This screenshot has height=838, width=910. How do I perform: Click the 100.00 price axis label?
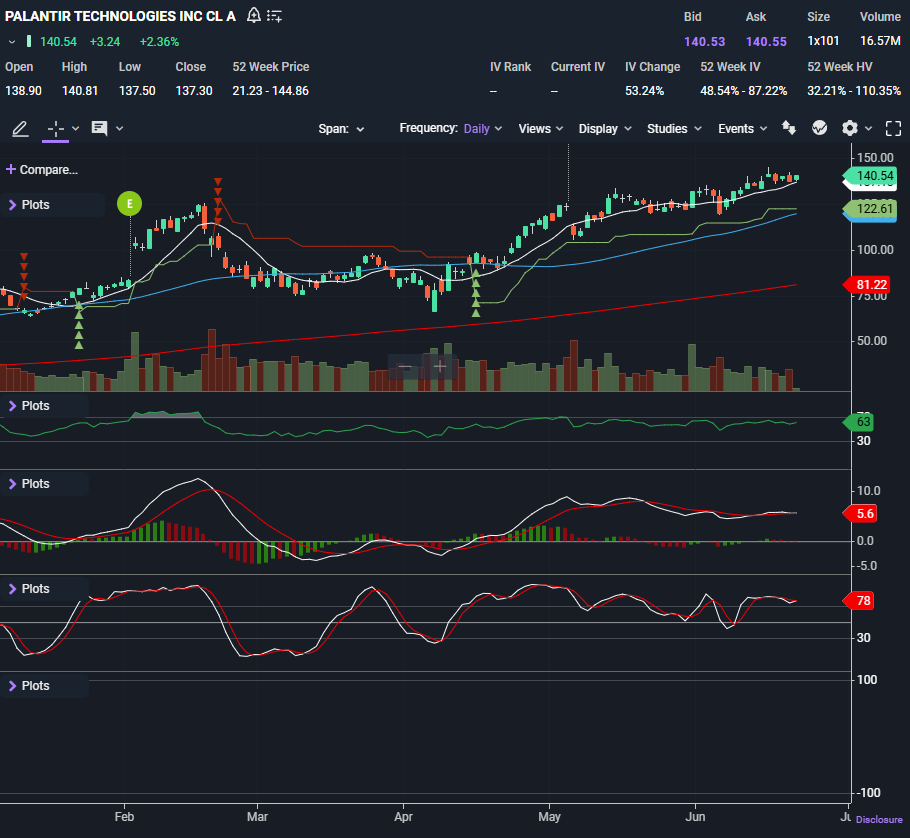[x=875, y=250]
